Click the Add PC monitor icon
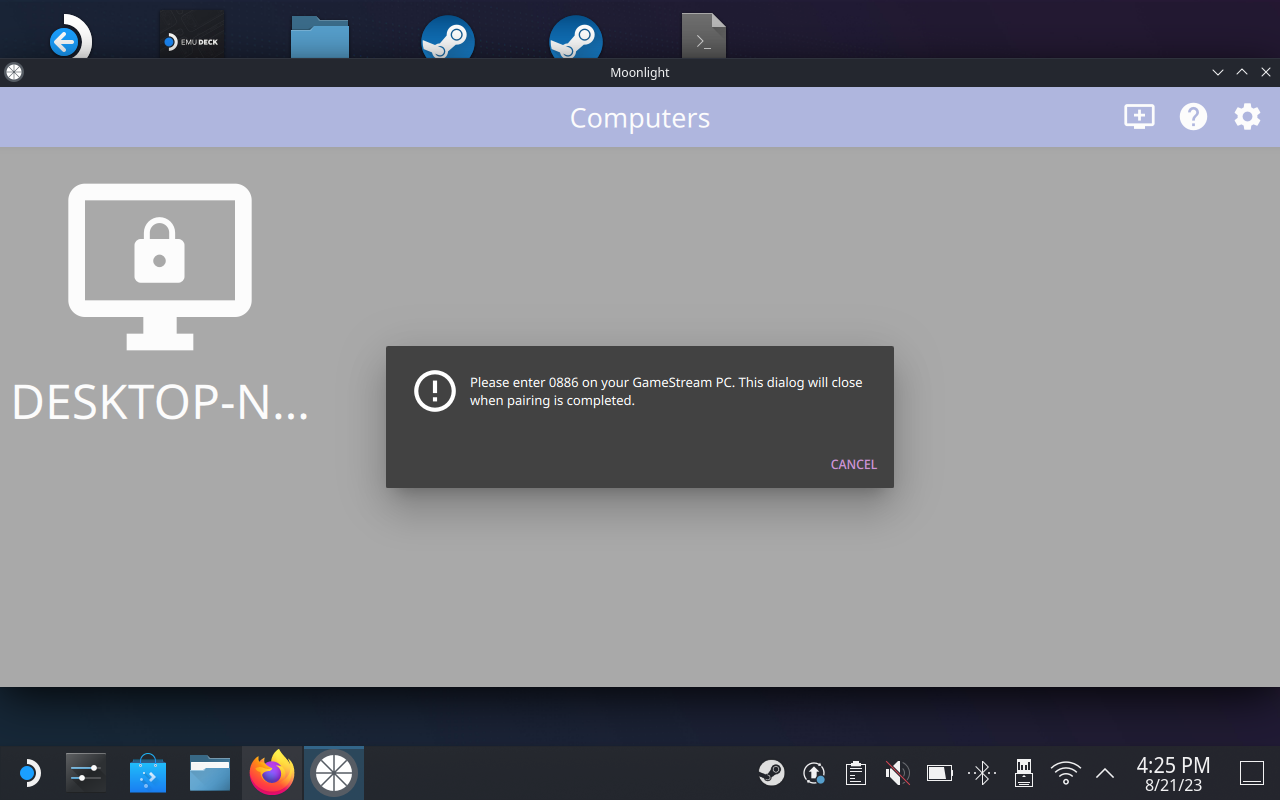 (1139, 117)
